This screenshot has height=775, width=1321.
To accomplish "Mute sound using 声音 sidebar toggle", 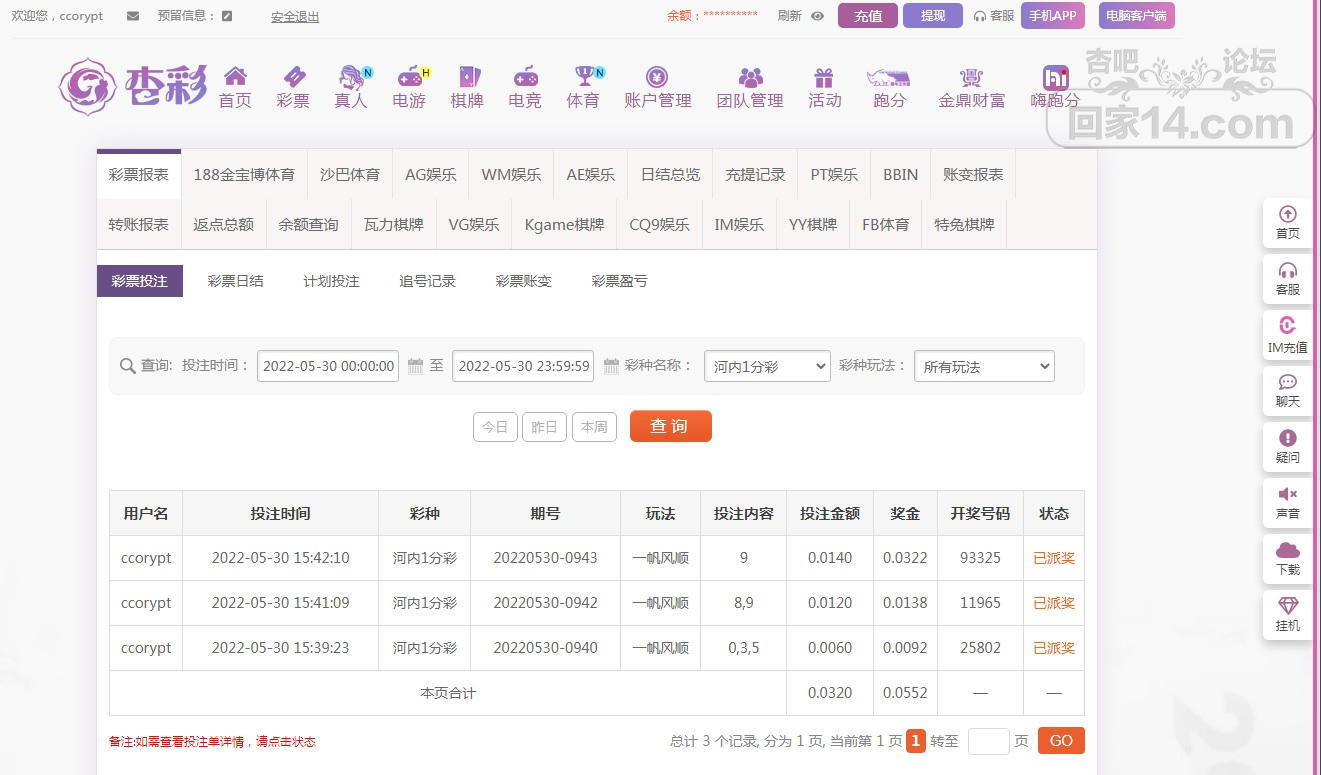I will pos(1288,494).
